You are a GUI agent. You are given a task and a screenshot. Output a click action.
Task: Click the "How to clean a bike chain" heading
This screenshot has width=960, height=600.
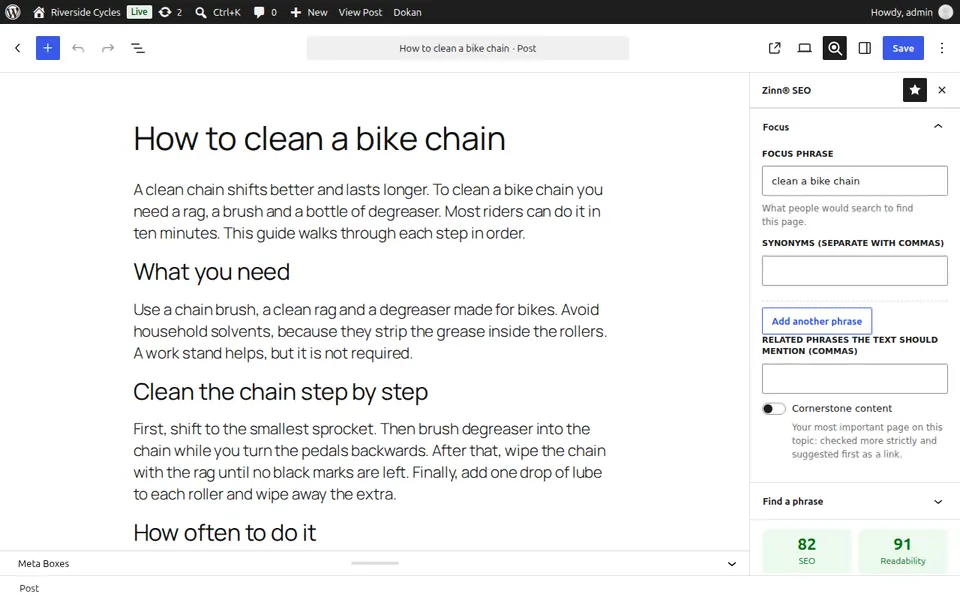[320, 139]
